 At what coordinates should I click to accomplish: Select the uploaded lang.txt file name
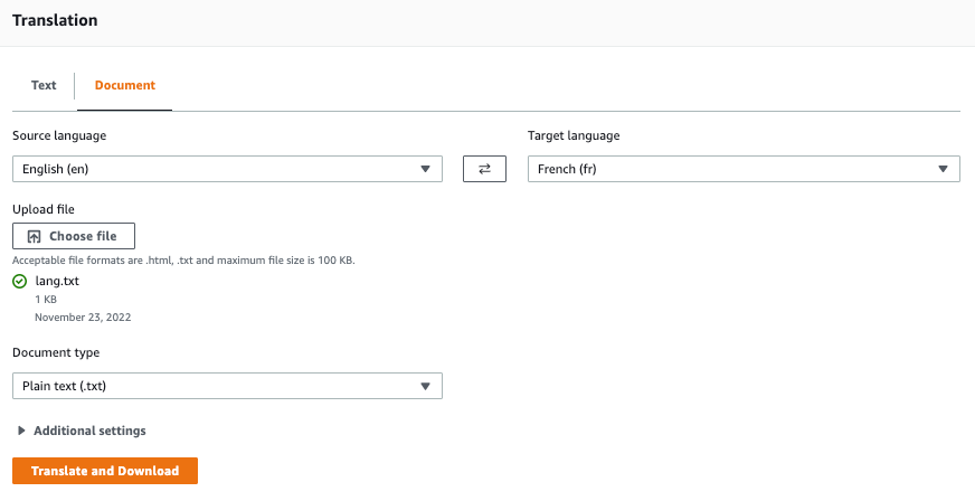tap(57, 281)
